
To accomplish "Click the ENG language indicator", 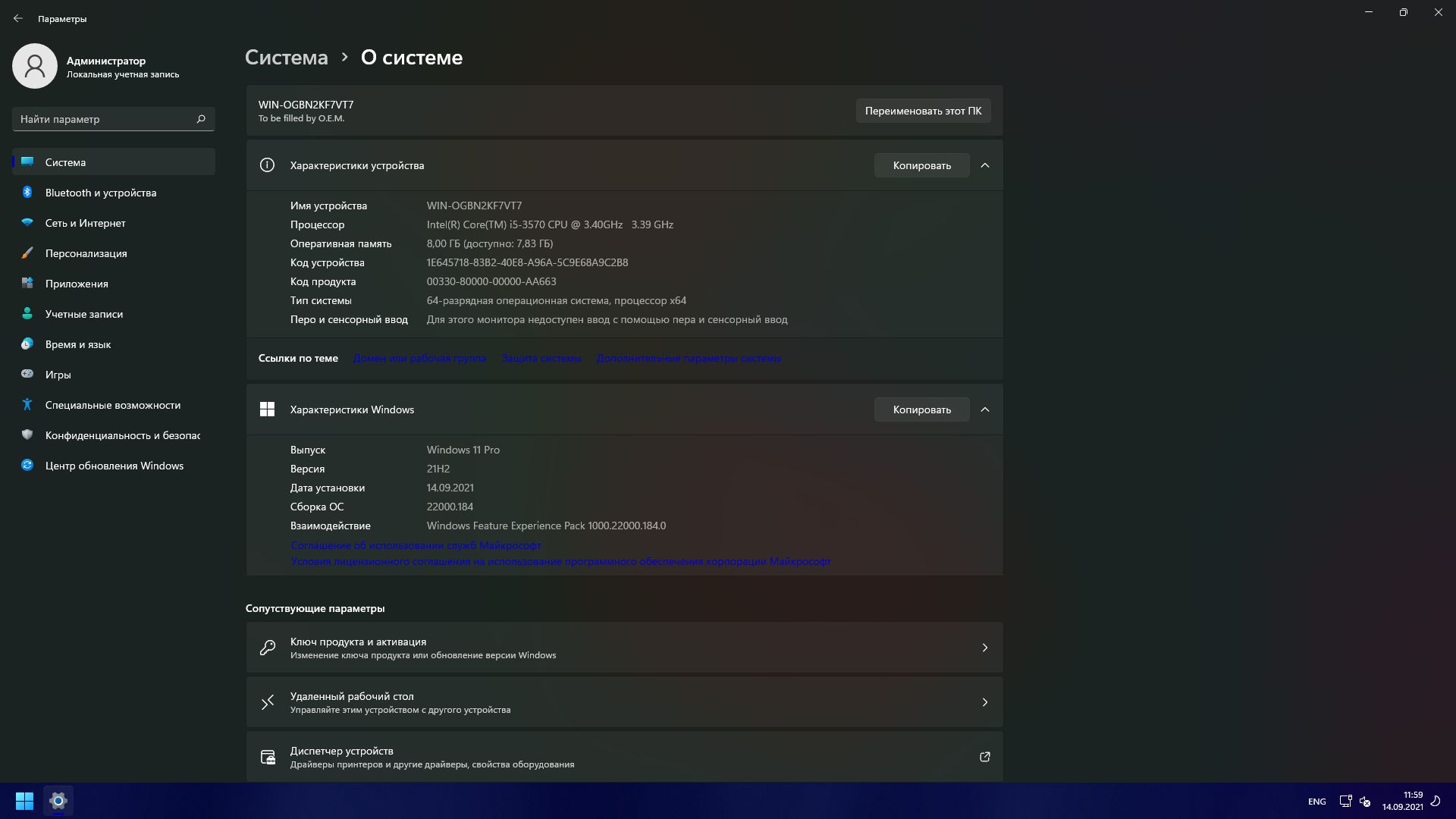I will [x=1317, y=802].
